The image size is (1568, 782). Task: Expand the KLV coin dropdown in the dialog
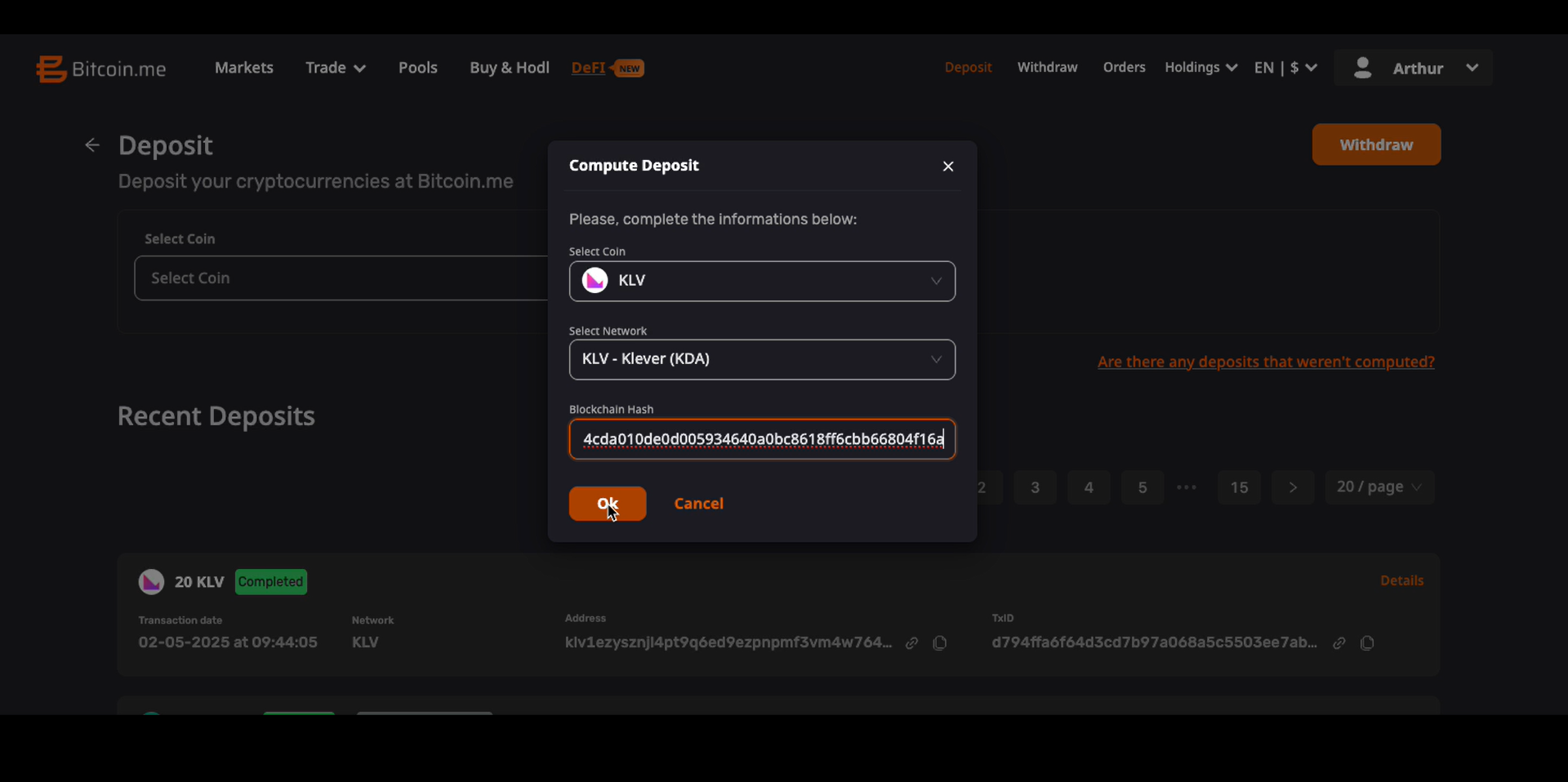pyautogui.click(x=762, y=281)
